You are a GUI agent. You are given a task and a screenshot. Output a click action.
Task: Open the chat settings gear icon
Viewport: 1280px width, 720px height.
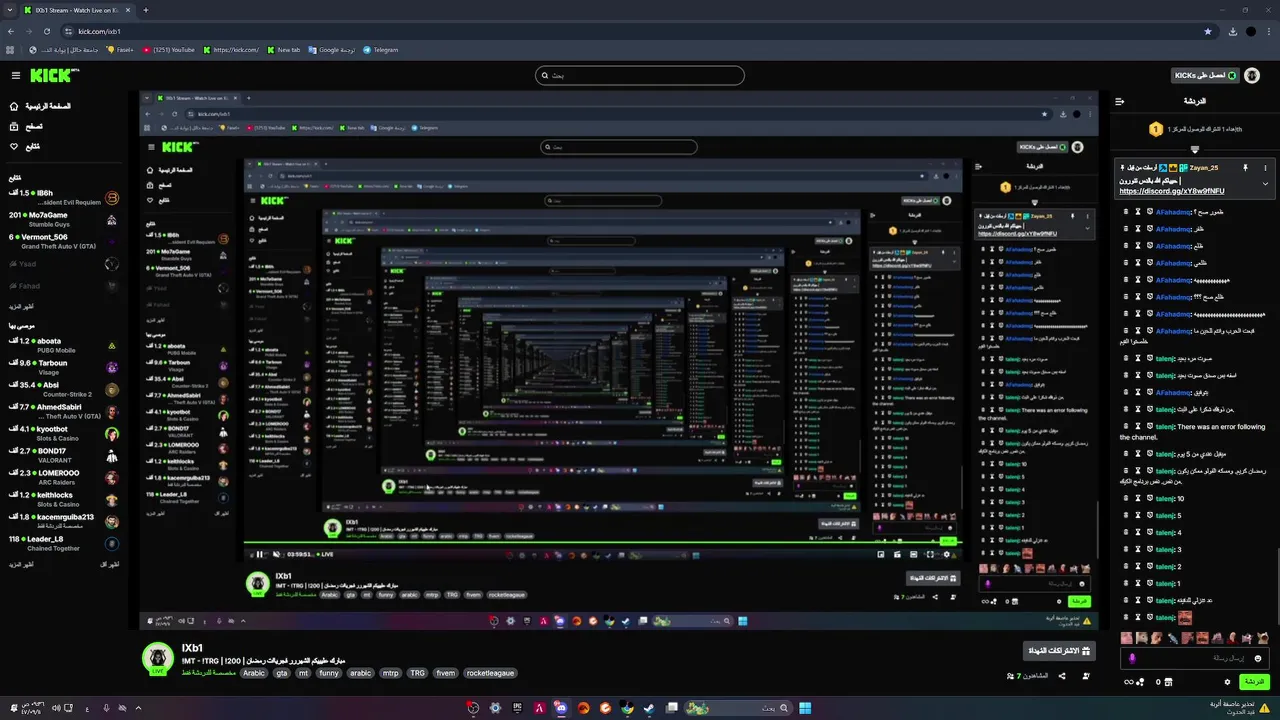pyautogui.click(x=1227, y=682)
